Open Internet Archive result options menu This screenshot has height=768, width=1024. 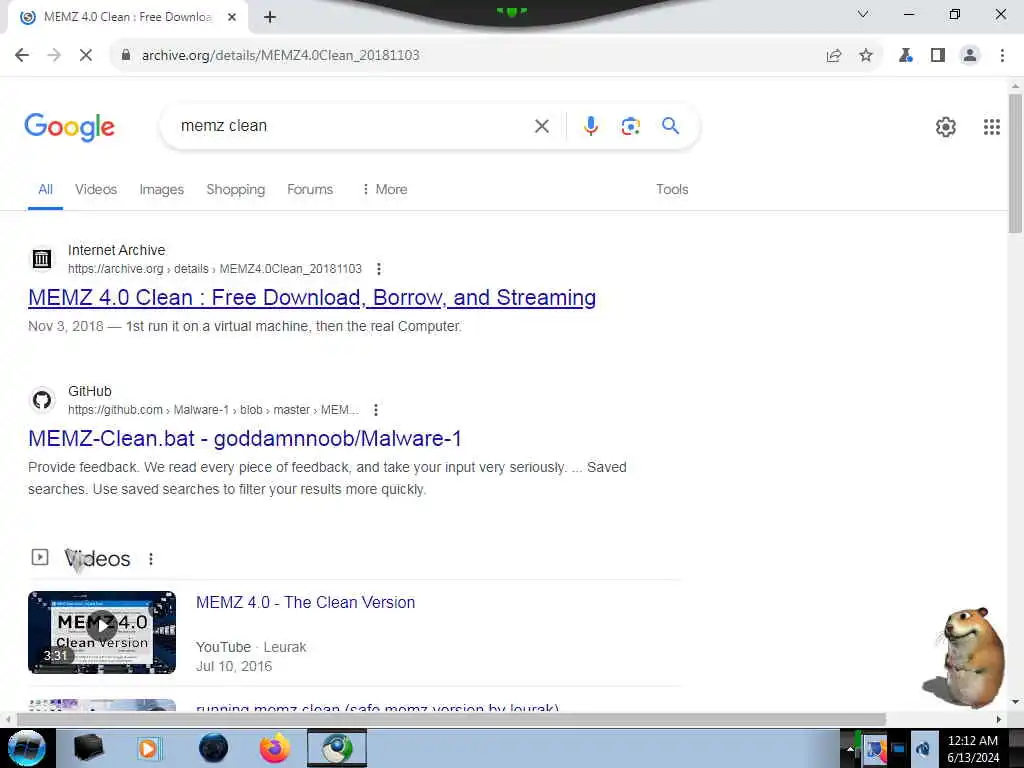pyautogui.click(x=379, y=269)
